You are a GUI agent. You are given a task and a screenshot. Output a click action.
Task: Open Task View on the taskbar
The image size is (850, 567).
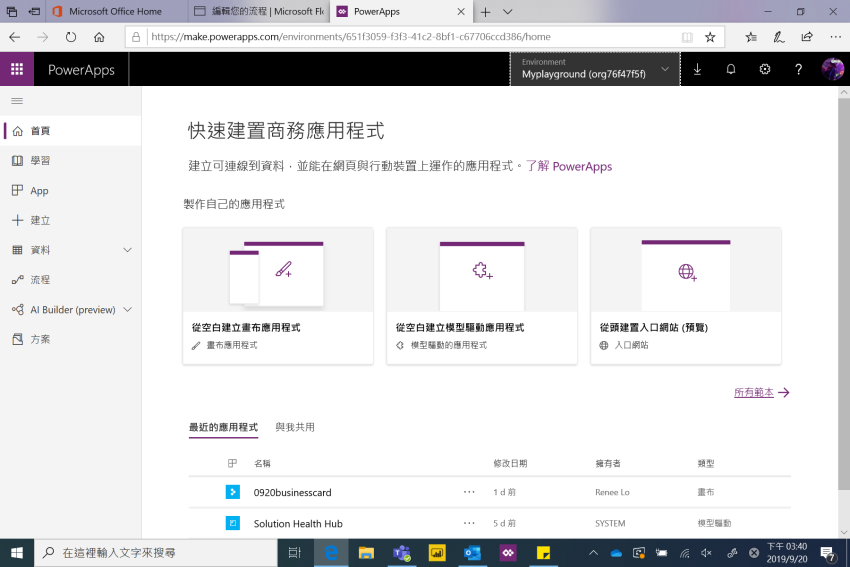pyautogui.click(x=294, y=553)
